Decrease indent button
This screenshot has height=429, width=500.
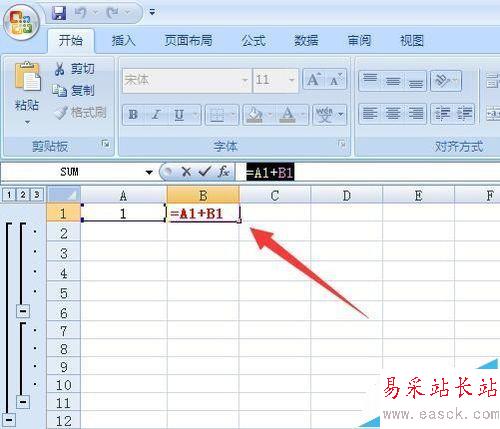point(442,113)
